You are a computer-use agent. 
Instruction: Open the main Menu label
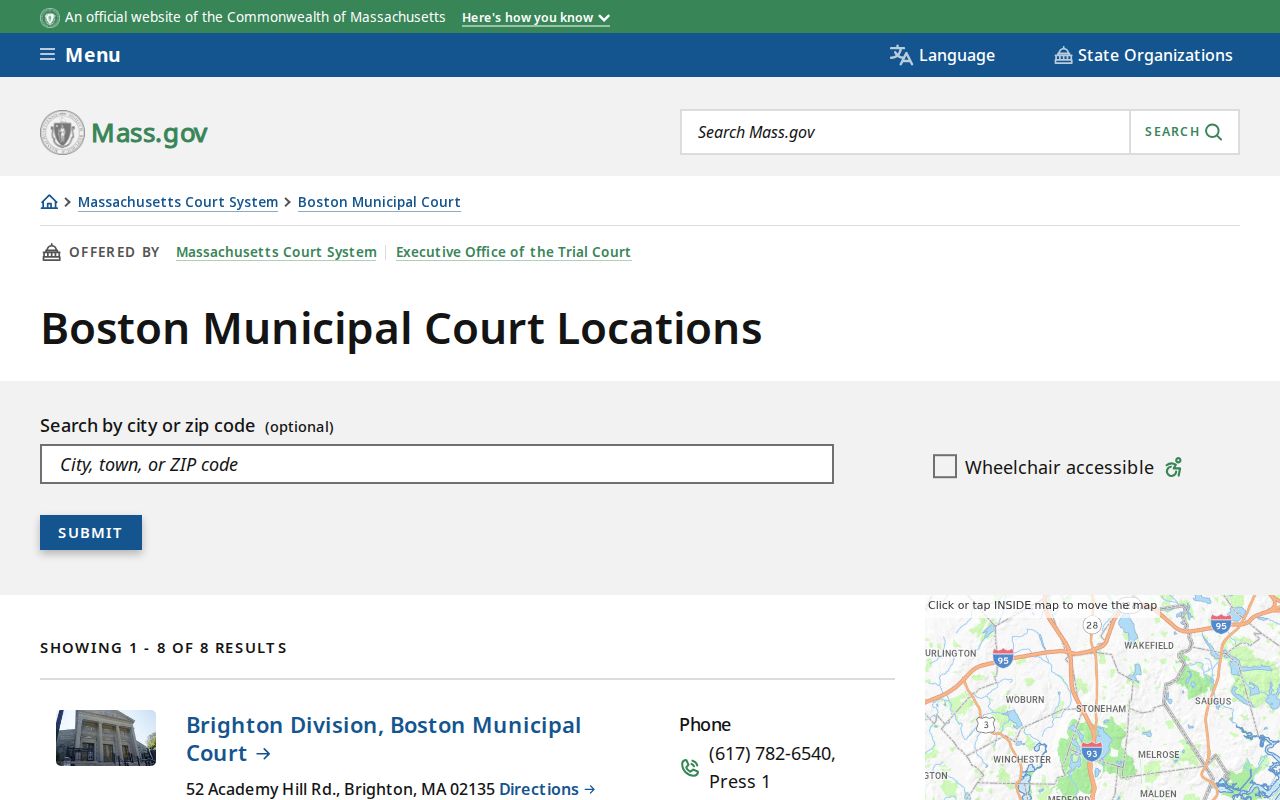click(x=93, y=55)
